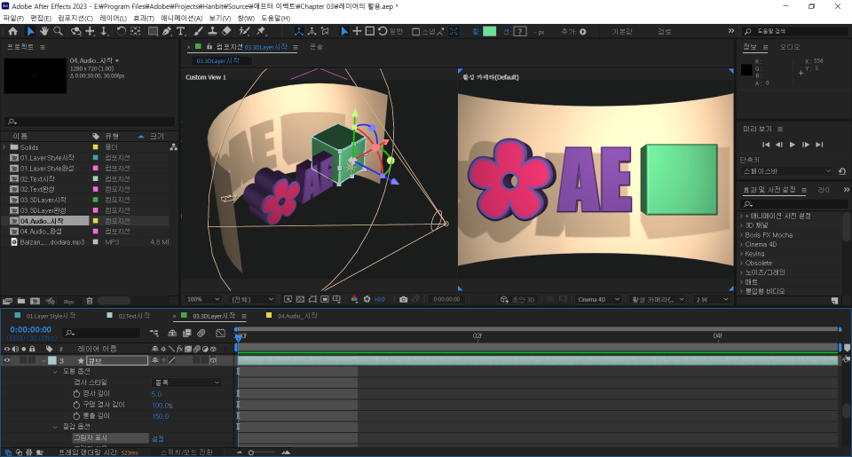Screen dimensions: 852x457
Task: Toggle the 3D layer switch for 큐브
Action: point(213,360)
